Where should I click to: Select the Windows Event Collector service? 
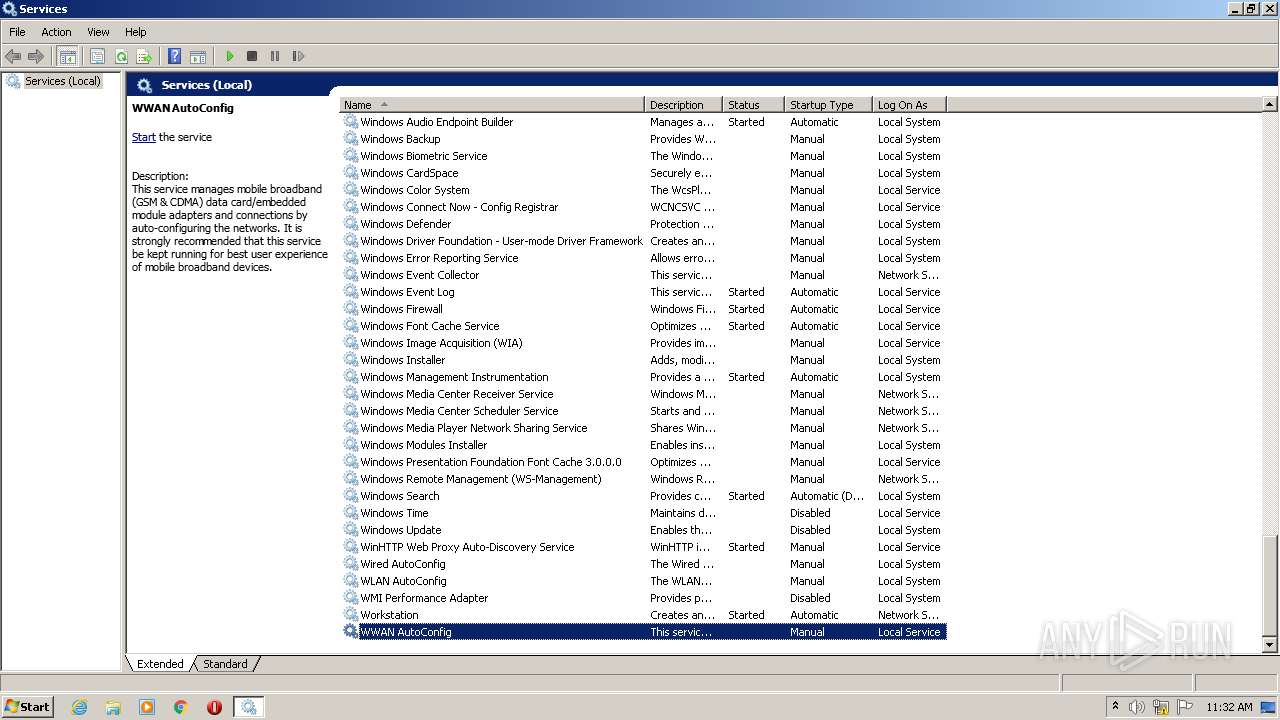pos(643,275)
